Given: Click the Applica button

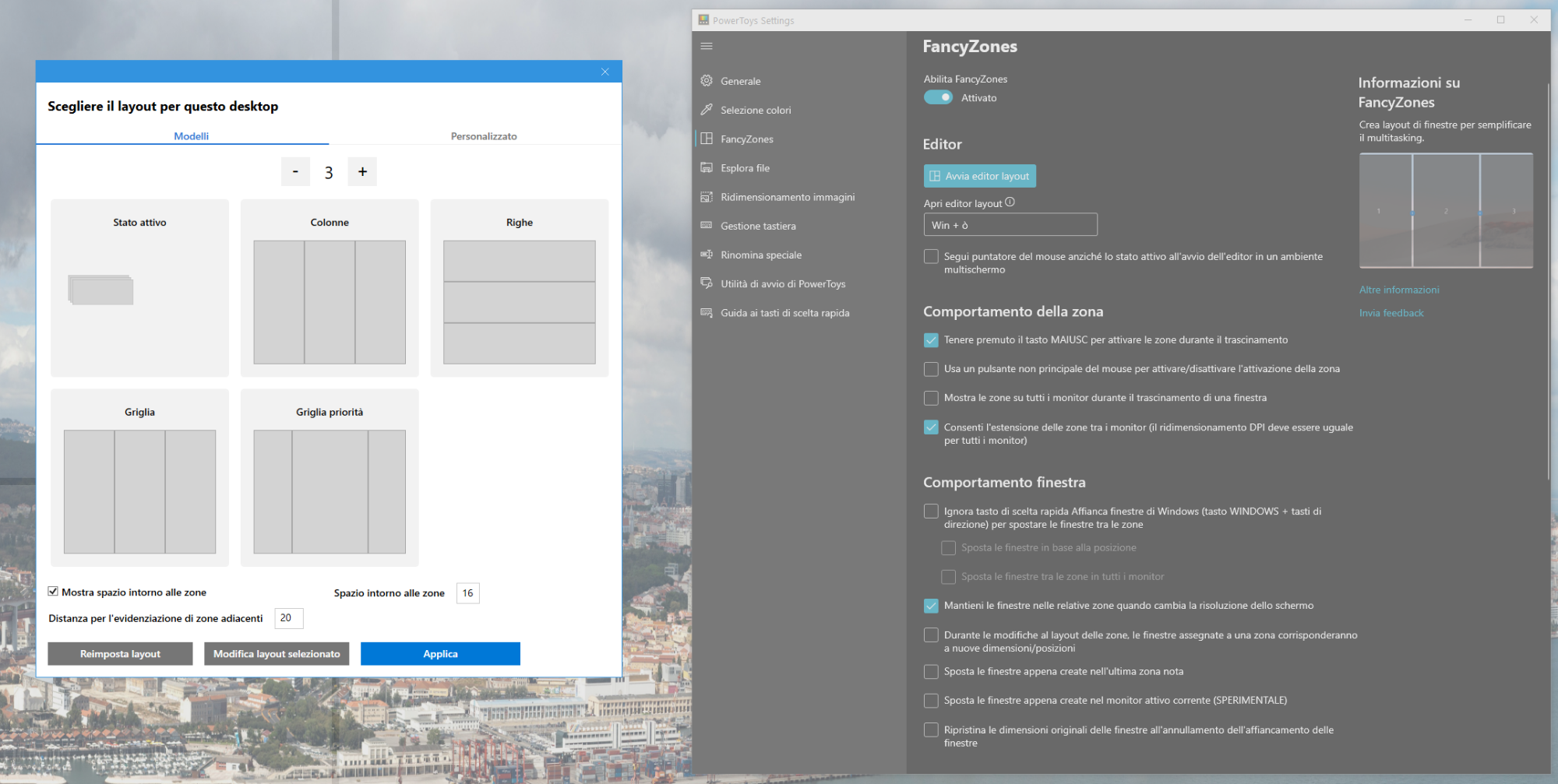Looking at the screenshot, I should tap(440, 654).
